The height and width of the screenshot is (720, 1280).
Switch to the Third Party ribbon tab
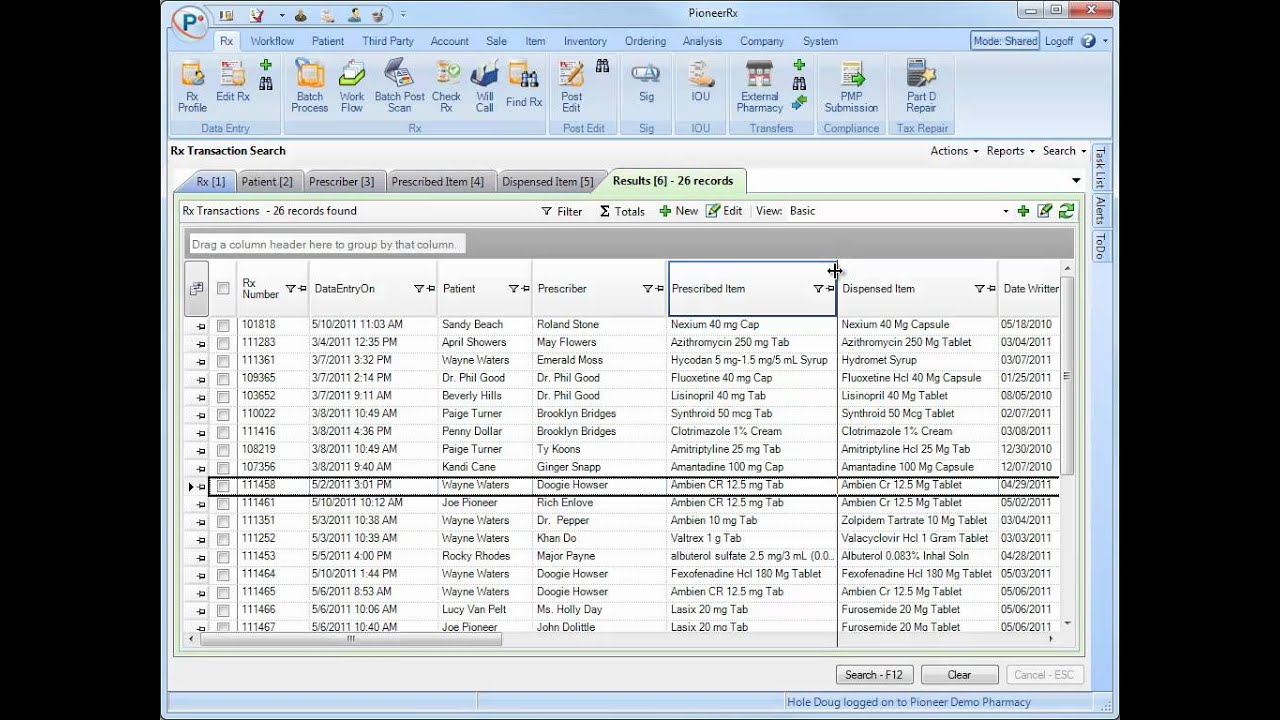pos(388,41)
